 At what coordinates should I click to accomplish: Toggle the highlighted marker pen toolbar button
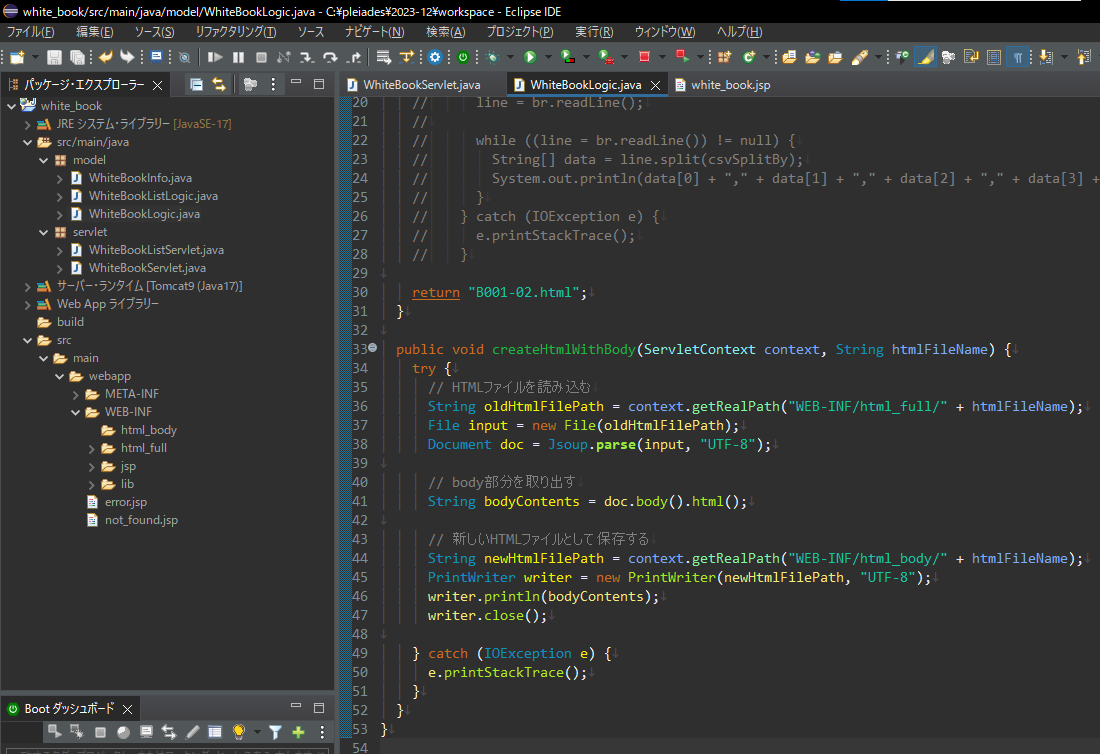coord(925,57)
